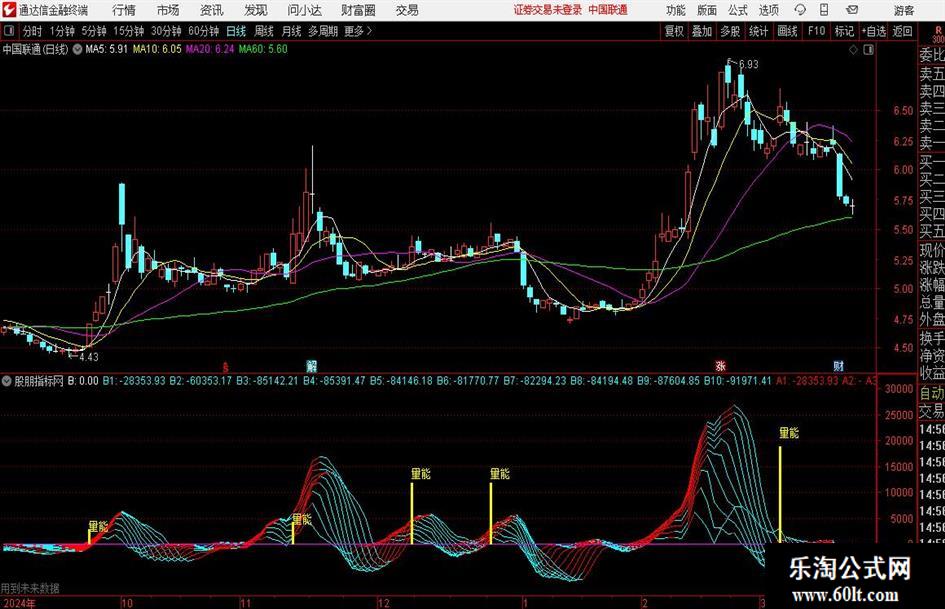
Task: Switch to 15分钟 period tab
Action: (129, 31)
